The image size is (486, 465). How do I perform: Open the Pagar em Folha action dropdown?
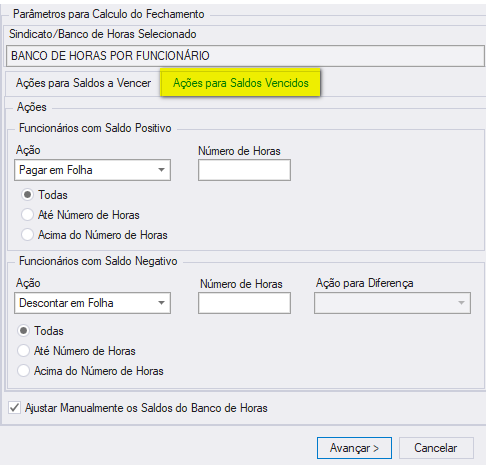click(x=92, y=170)
